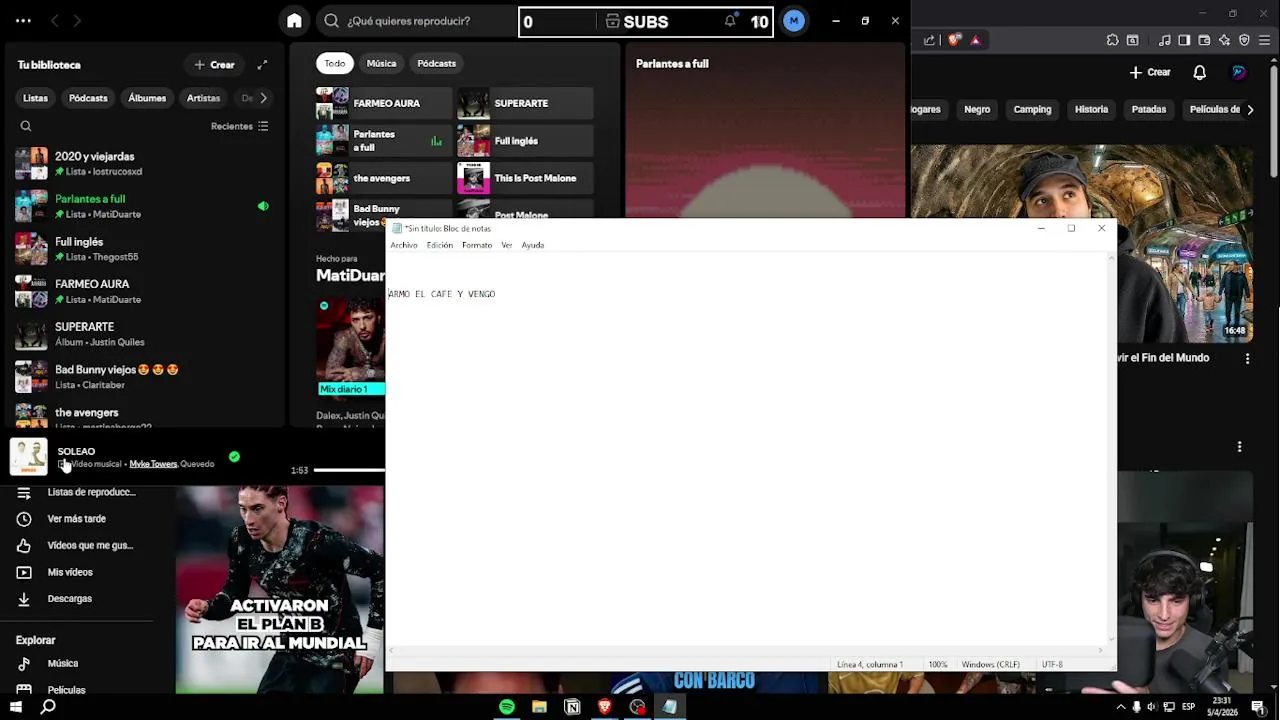The width and height of the screenshot is (1280, 720).
Task: Filter library by Artistas
Action: pos(203,98)
